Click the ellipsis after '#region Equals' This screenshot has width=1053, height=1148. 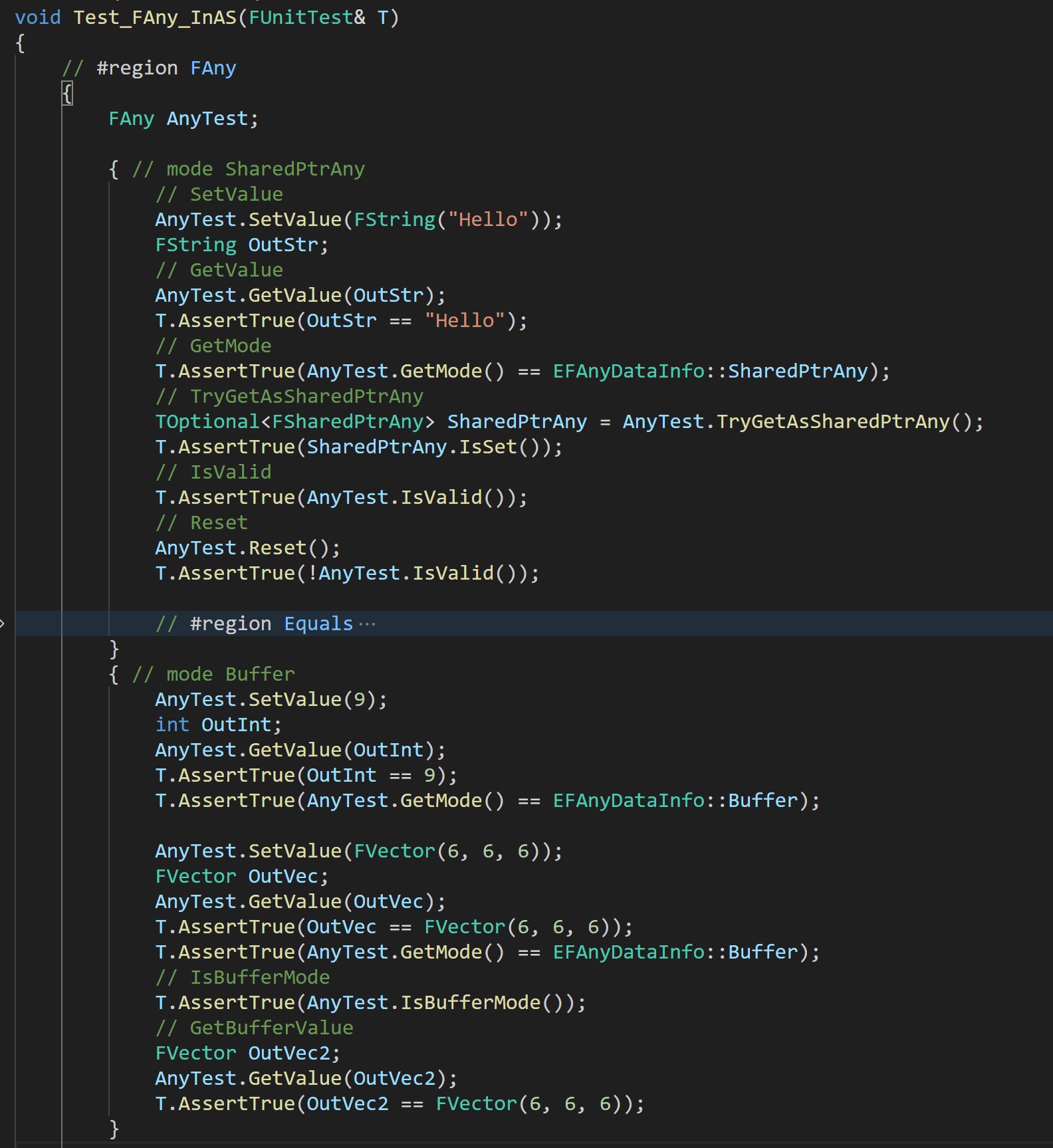[x=367, y=624]
